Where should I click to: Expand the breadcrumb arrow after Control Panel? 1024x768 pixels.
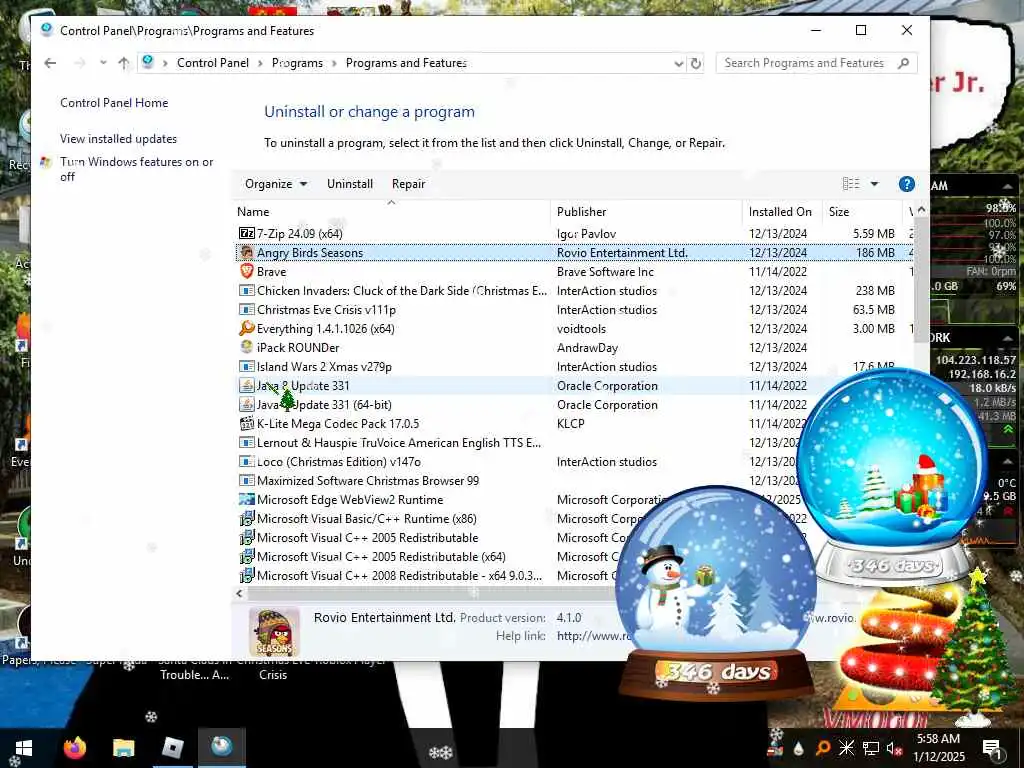pos(260,63)
